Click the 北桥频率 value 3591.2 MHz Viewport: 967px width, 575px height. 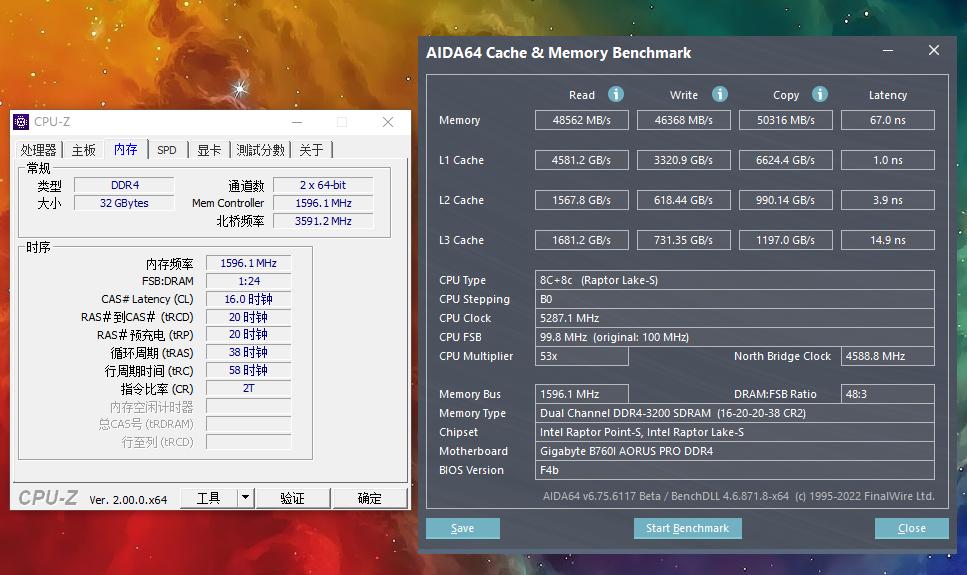coord(323,221)
